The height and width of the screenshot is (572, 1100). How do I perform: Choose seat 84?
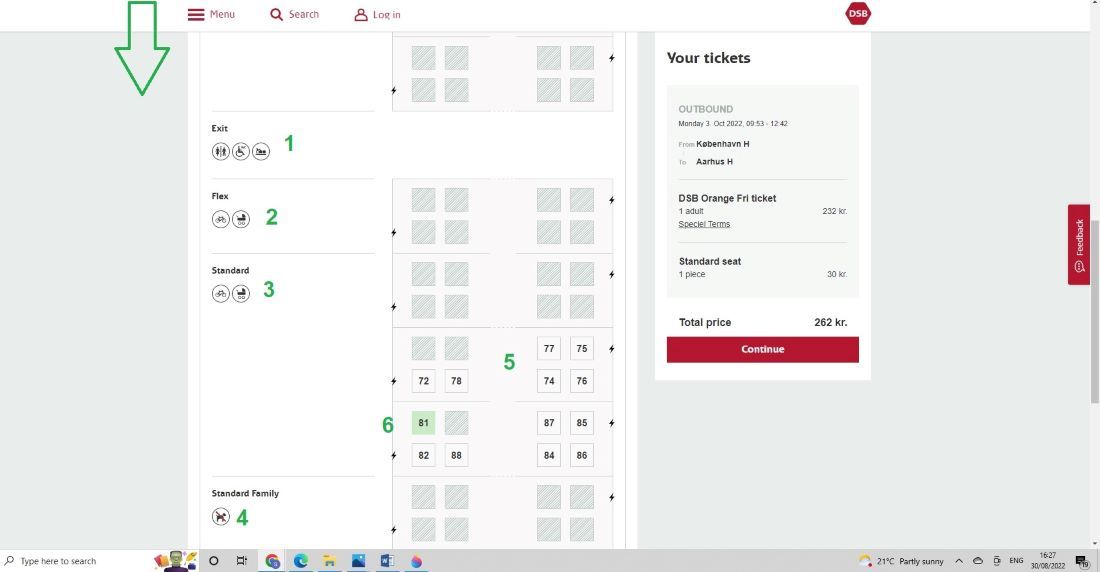pos(549,455)
